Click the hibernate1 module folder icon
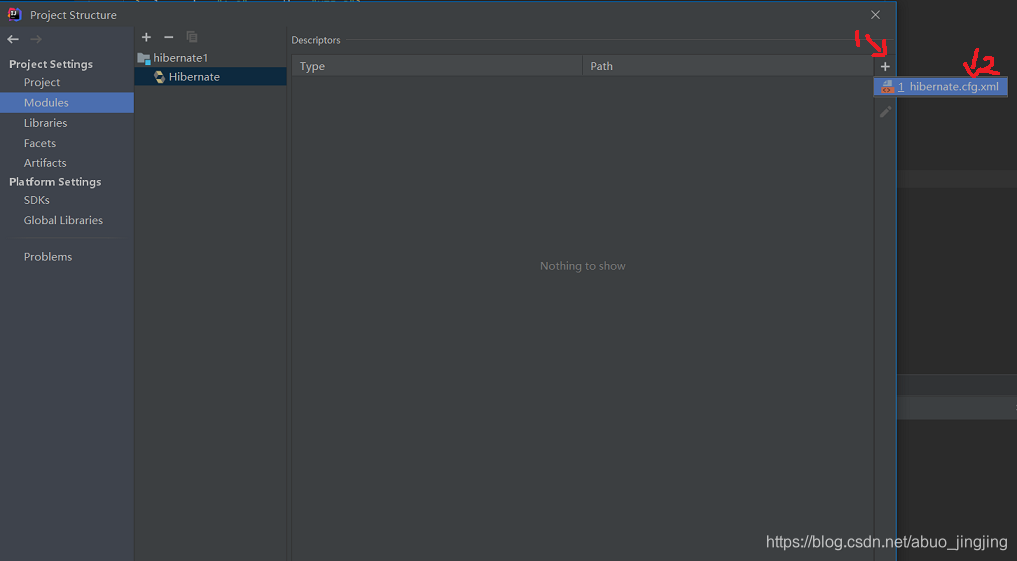The height and width of the screenshot is (561, 1017). coord(144,58)
